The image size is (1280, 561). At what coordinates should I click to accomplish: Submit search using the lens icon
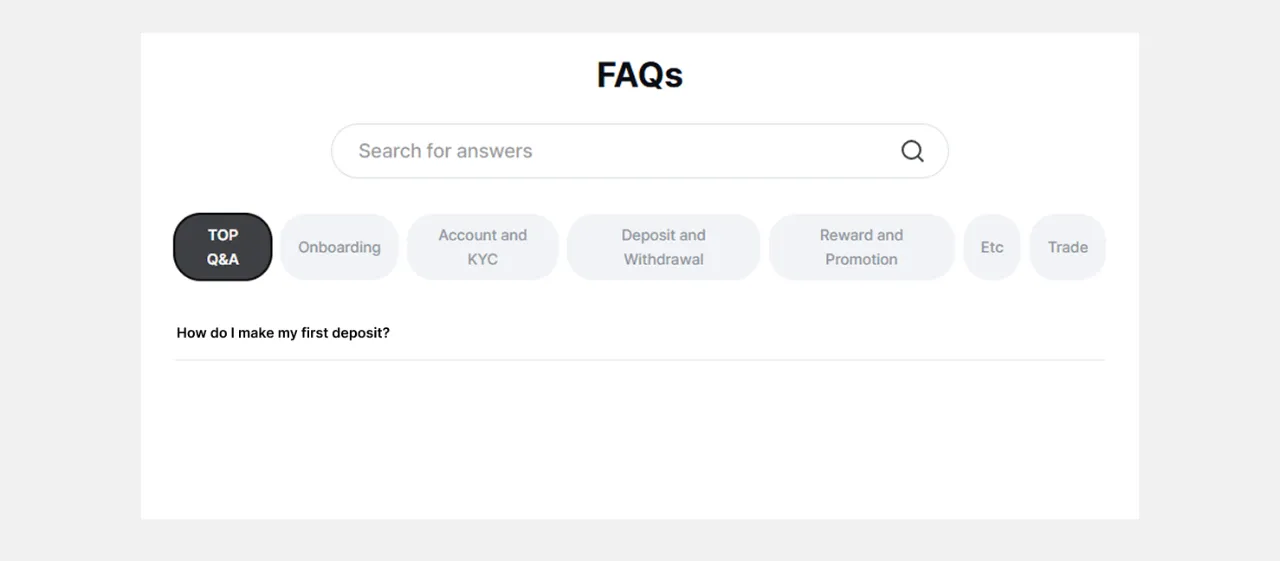click(912, 151)
